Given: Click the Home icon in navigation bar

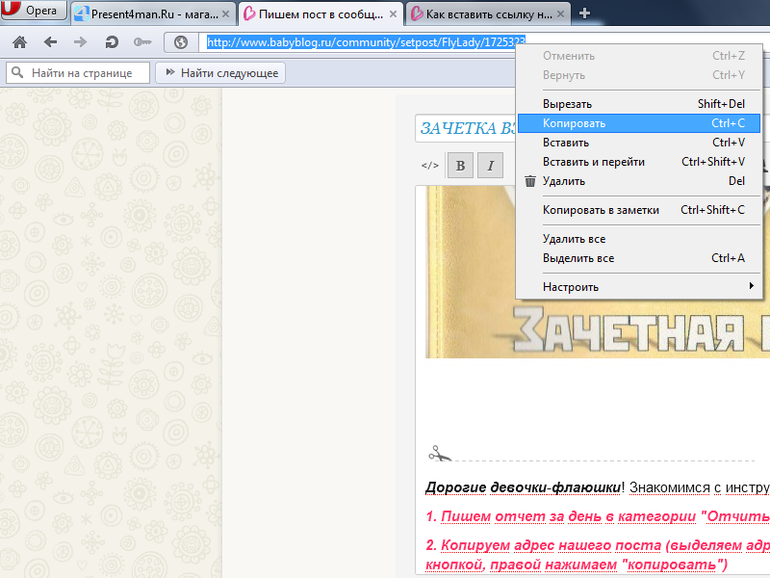Looking at the screenshot, I should tap(19, 42).
